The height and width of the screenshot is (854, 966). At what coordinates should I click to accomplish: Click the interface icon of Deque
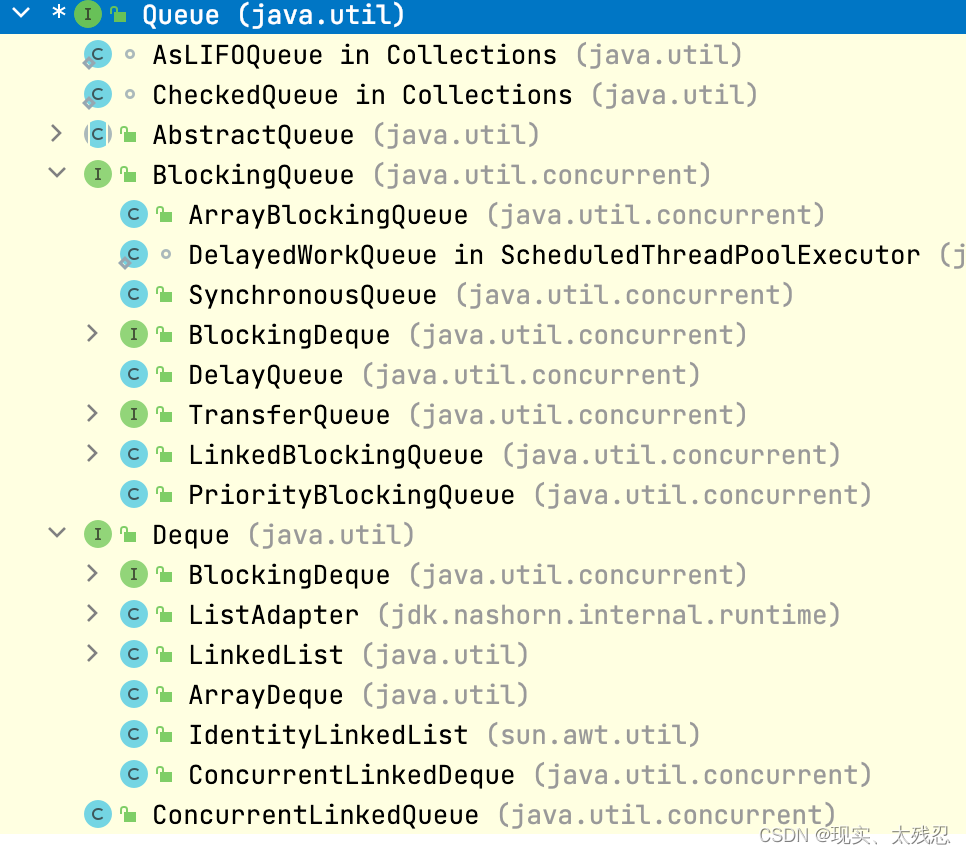pyautogui.click(x=97, y=535)
